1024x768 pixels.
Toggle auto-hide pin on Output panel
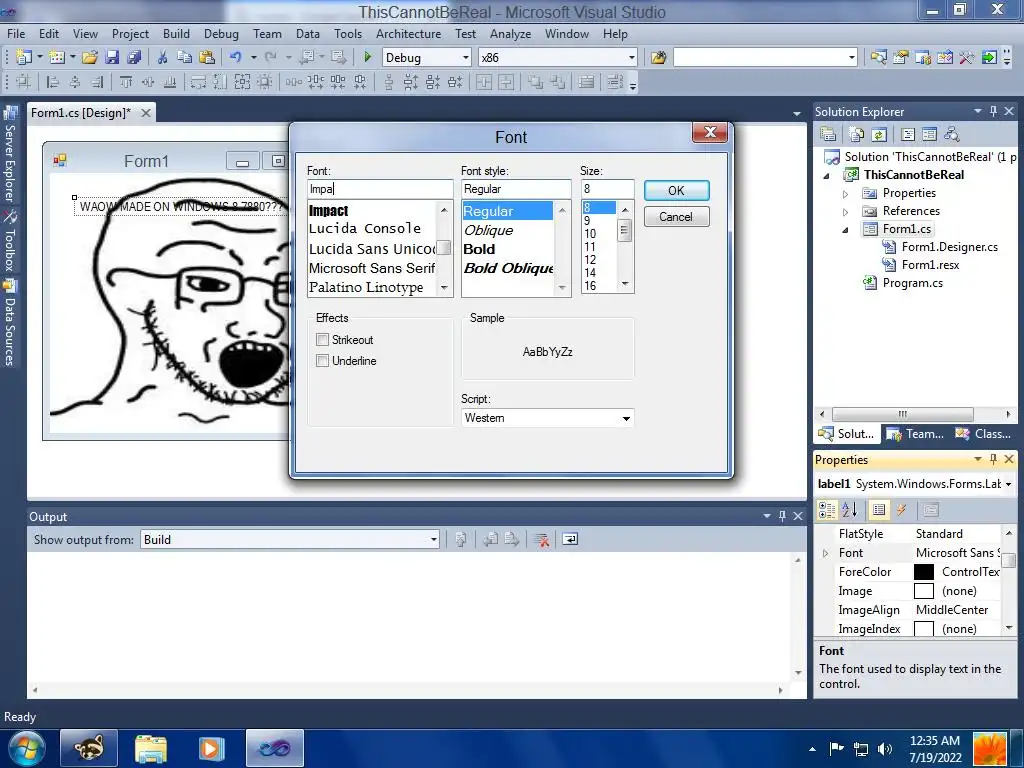point(782,517)
